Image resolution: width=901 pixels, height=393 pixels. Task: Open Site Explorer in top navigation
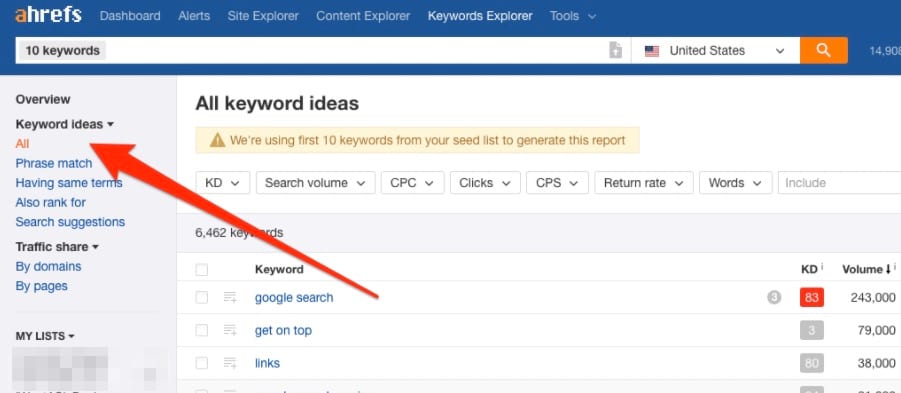pyautogui.click(x=263, y=16)
